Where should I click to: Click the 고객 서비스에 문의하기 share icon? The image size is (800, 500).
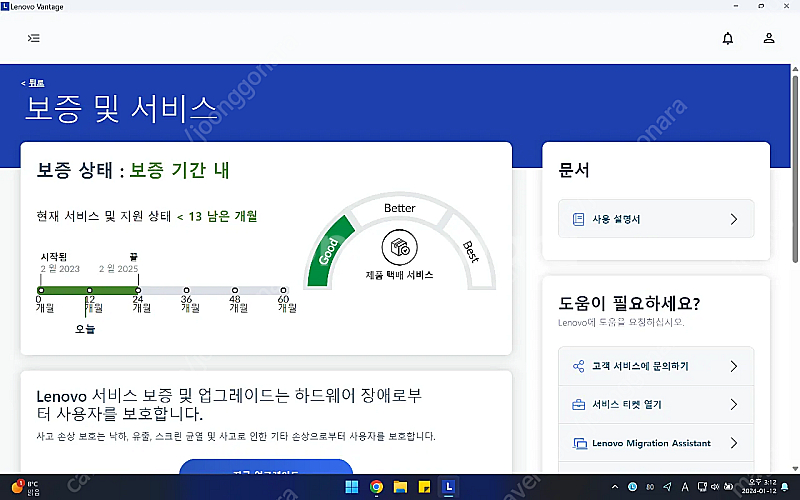tap(578, 366)
